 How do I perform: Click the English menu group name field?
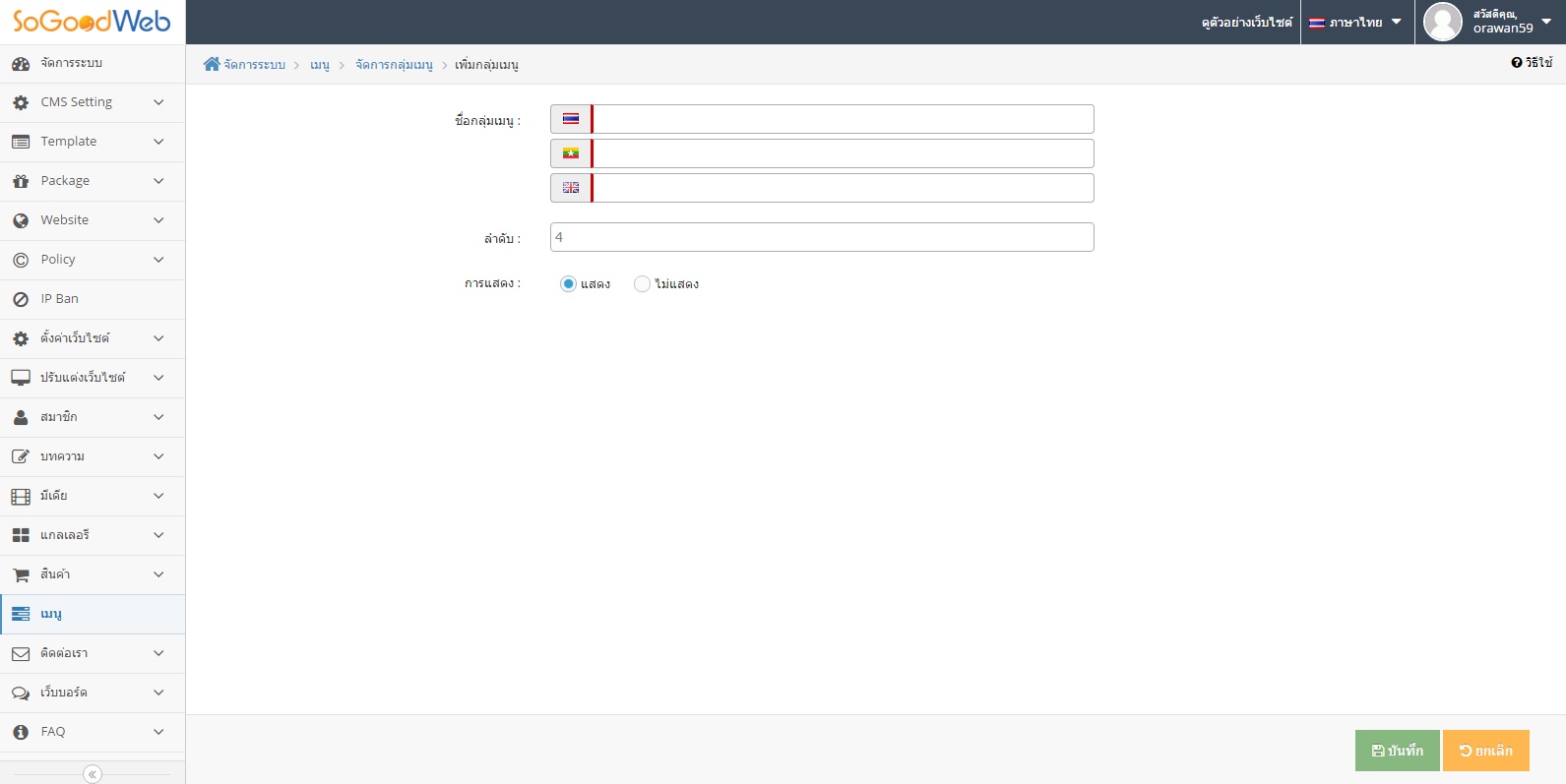[843, 188]
